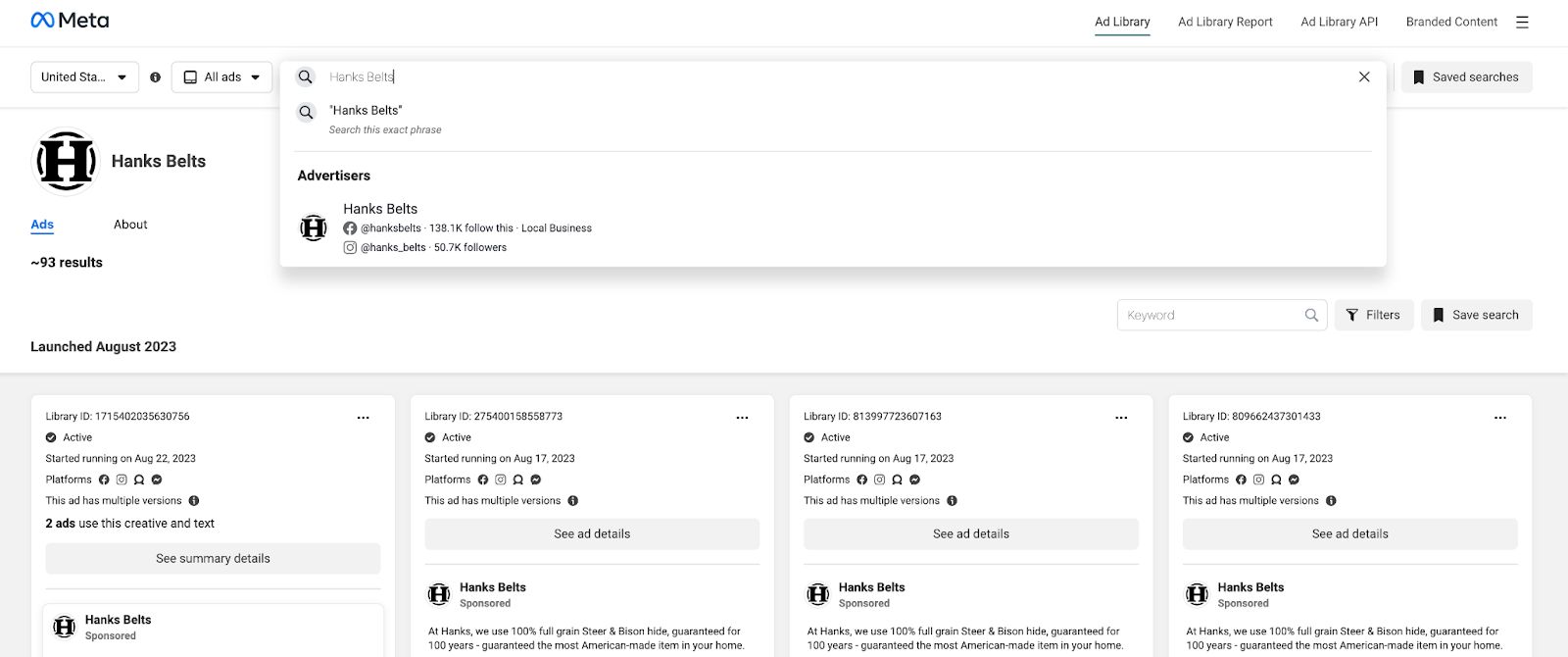Click the main search input with Hanks Belts
This screenshot has width=1568, height=657.
tap(833, 76)
